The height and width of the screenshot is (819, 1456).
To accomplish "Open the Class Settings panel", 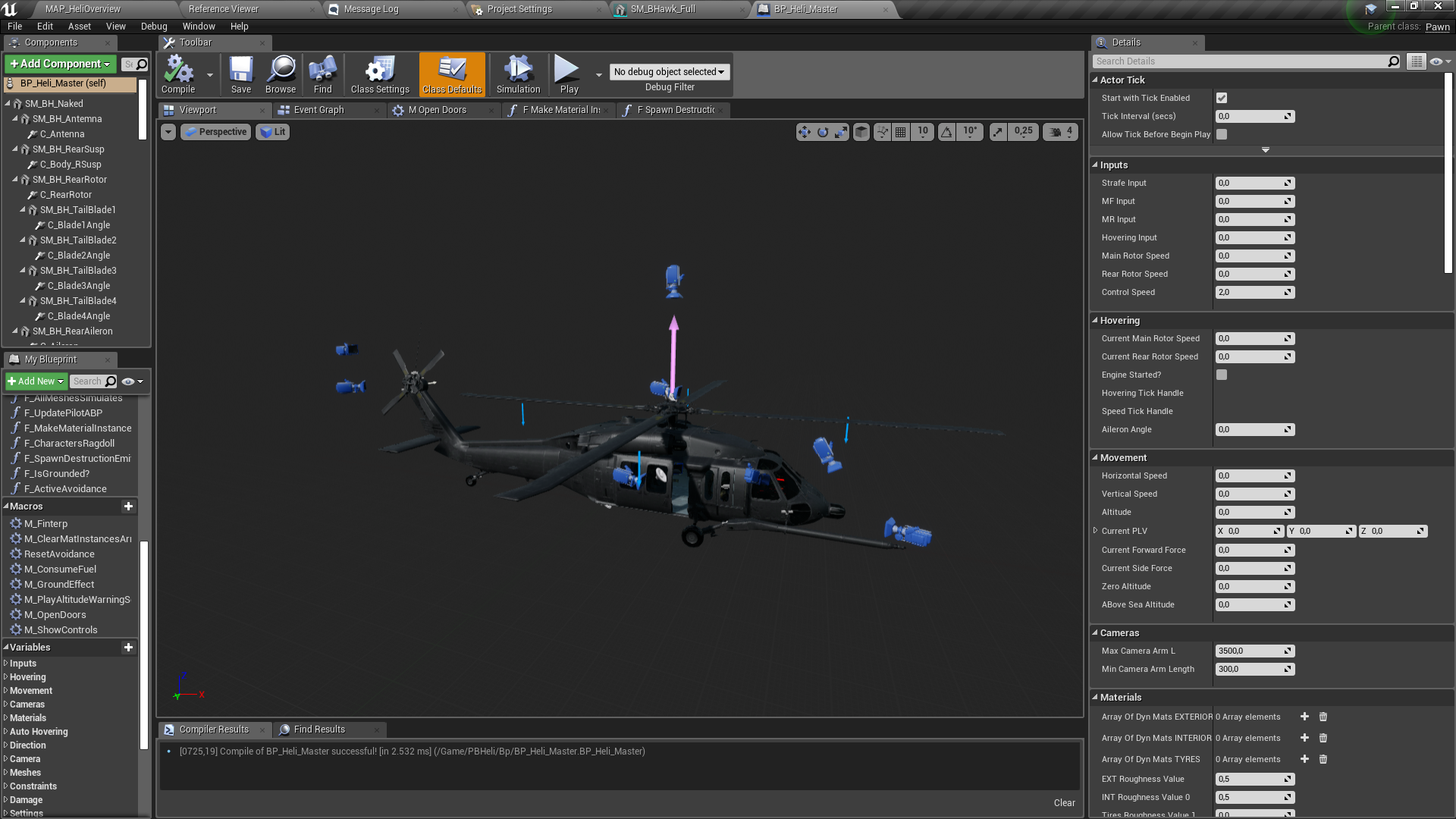I will pos(378,74).
